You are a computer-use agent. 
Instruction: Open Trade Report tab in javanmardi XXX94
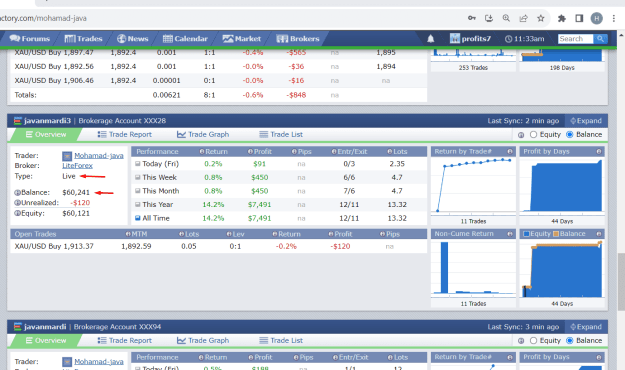click(124, 340)
